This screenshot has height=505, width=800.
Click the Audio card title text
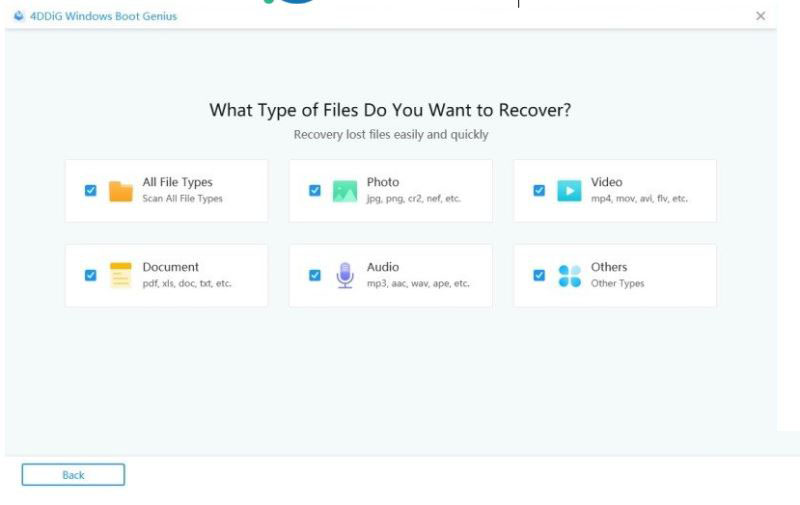pyautogui.click(x=383, y=267)
